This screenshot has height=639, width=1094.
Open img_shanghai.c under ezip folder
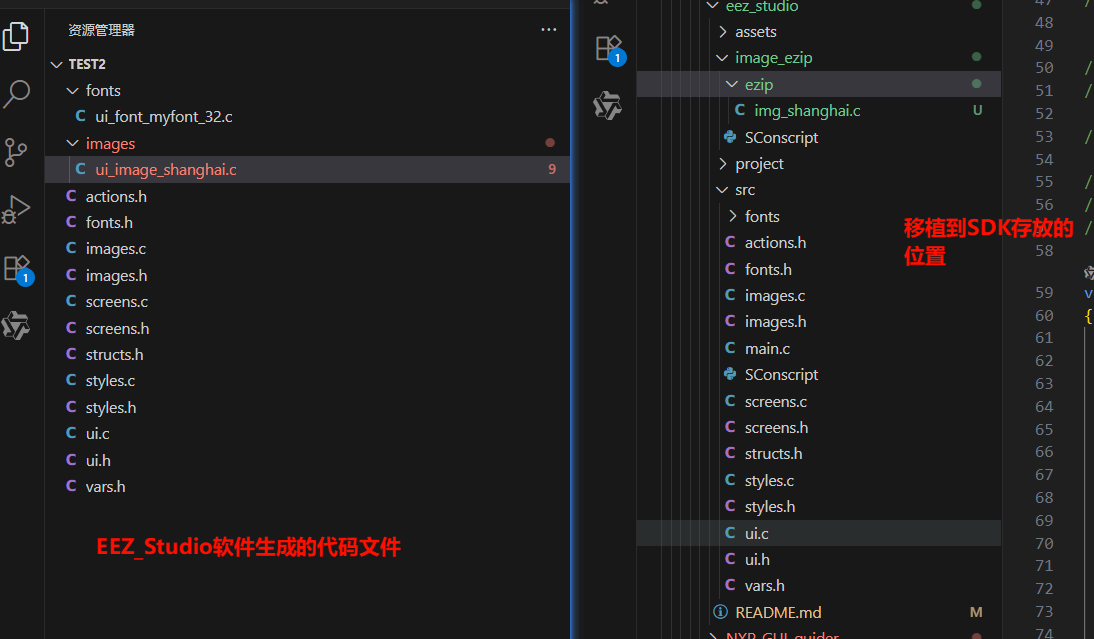(x=807, y=111)
